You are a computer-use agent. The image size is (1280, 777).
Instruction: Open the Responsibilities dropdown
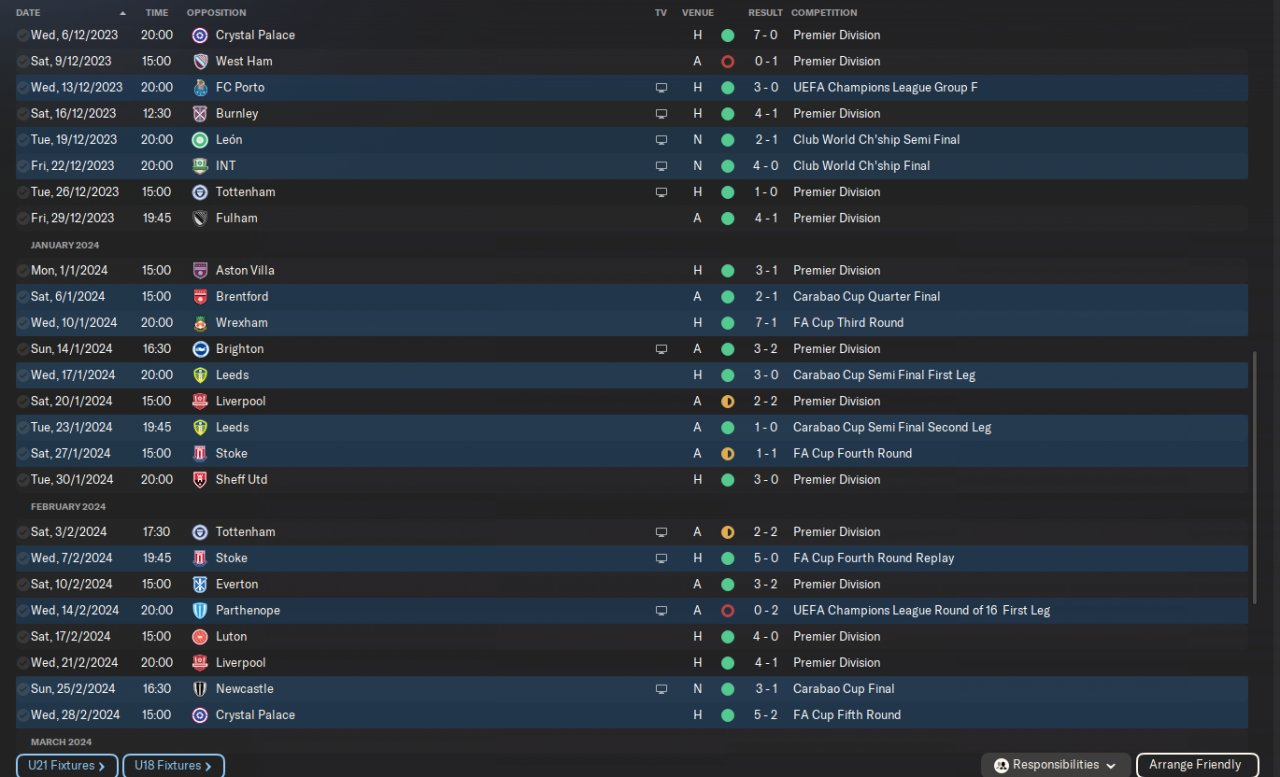click(1056, 765)
